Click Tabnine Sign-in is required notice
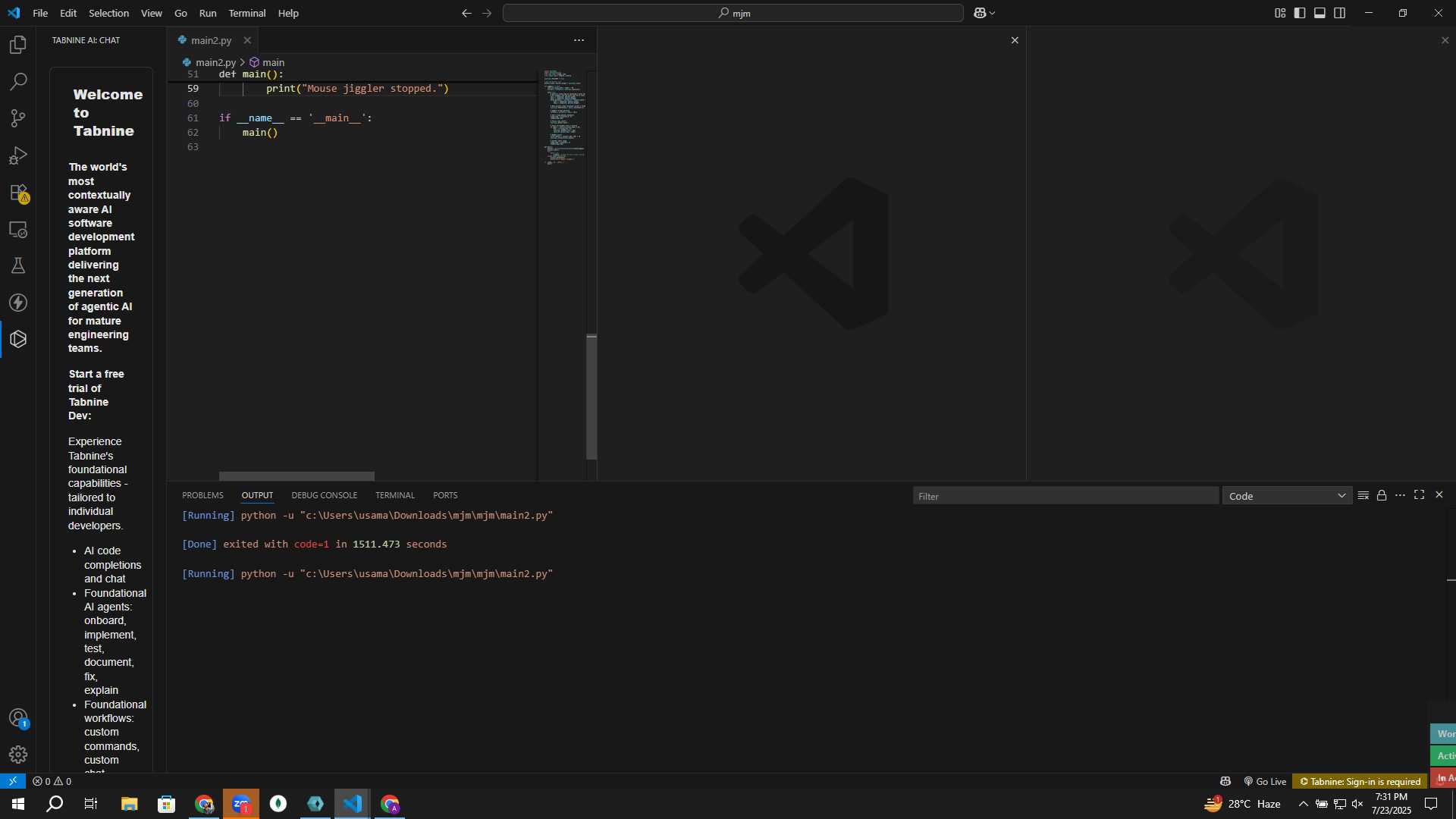 click(x=1360, y=781)
